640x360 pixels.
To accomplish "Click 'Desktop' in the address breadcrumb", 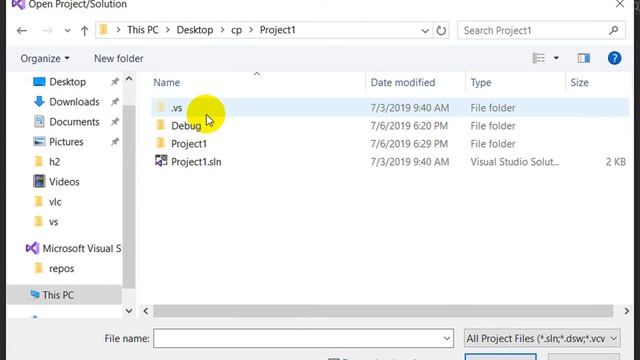I will click(195, 30).
